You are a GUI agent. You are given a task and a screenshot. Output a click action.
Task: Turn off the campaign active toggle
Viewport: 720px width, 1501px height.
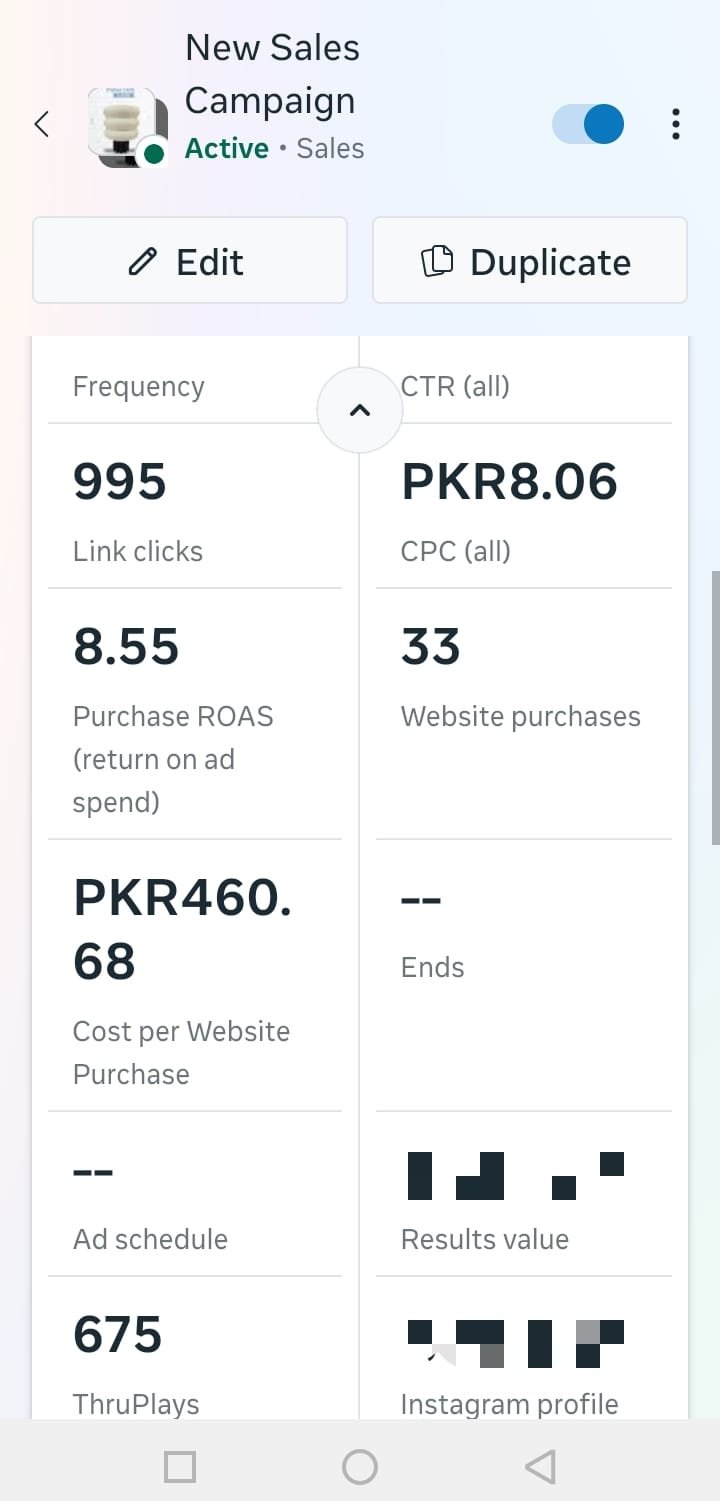tap(588, 124)
